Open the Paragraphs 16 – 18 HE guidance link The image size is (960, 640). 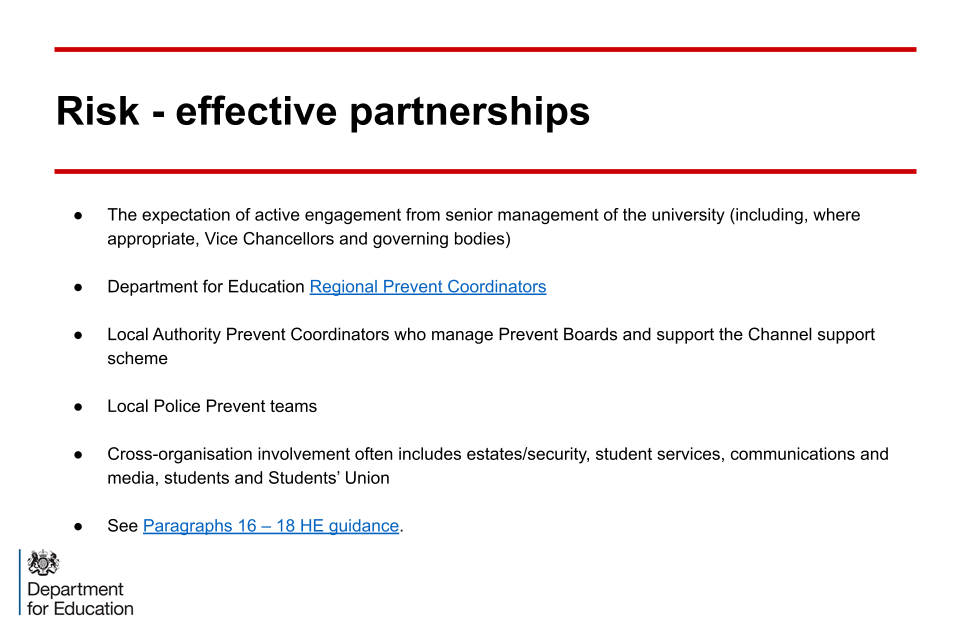pos(271,526)
